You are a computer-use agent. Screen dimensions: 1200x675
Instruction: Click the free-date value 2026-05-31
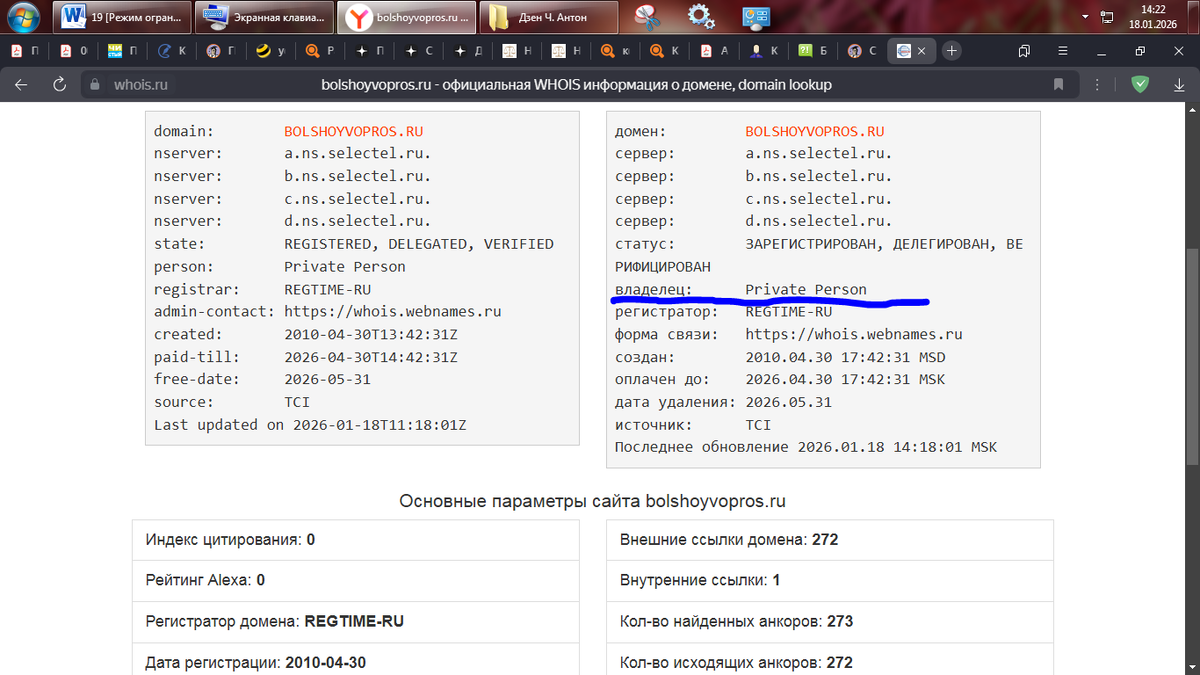click(x=327, y=379)
